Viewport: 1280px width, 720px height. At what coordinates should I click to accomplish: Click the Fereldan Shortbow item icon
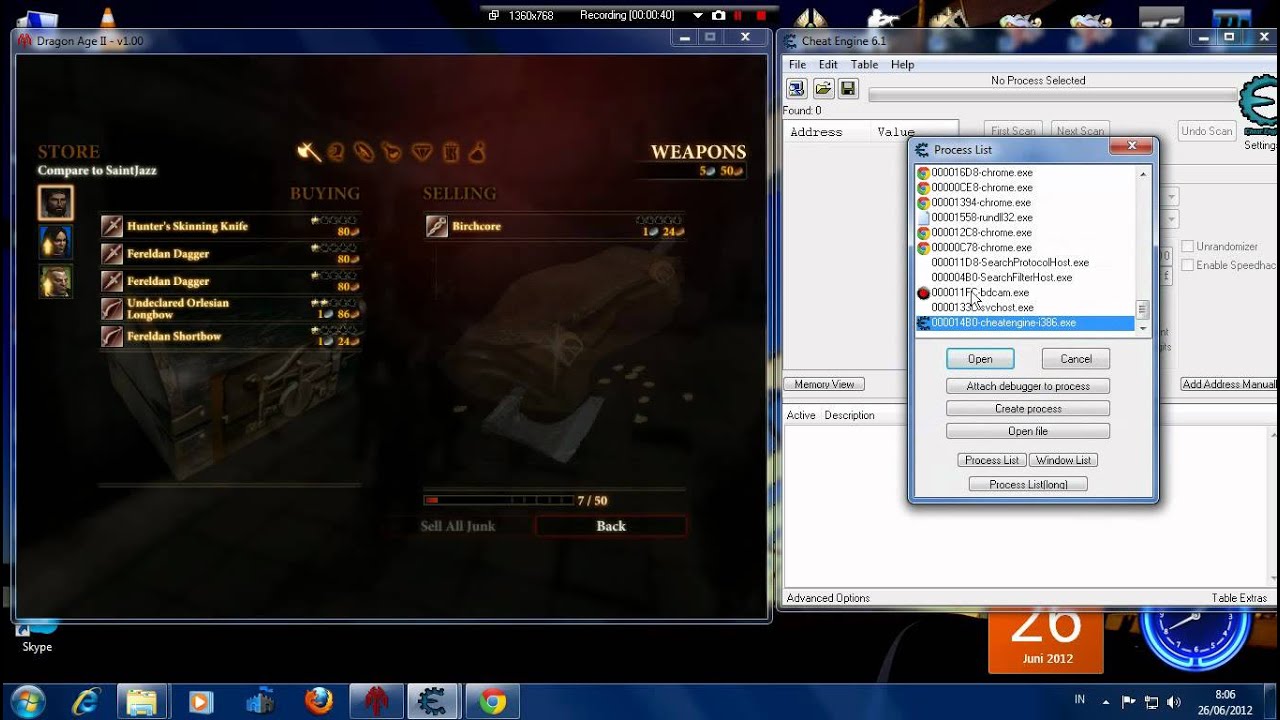pos(112,337)
